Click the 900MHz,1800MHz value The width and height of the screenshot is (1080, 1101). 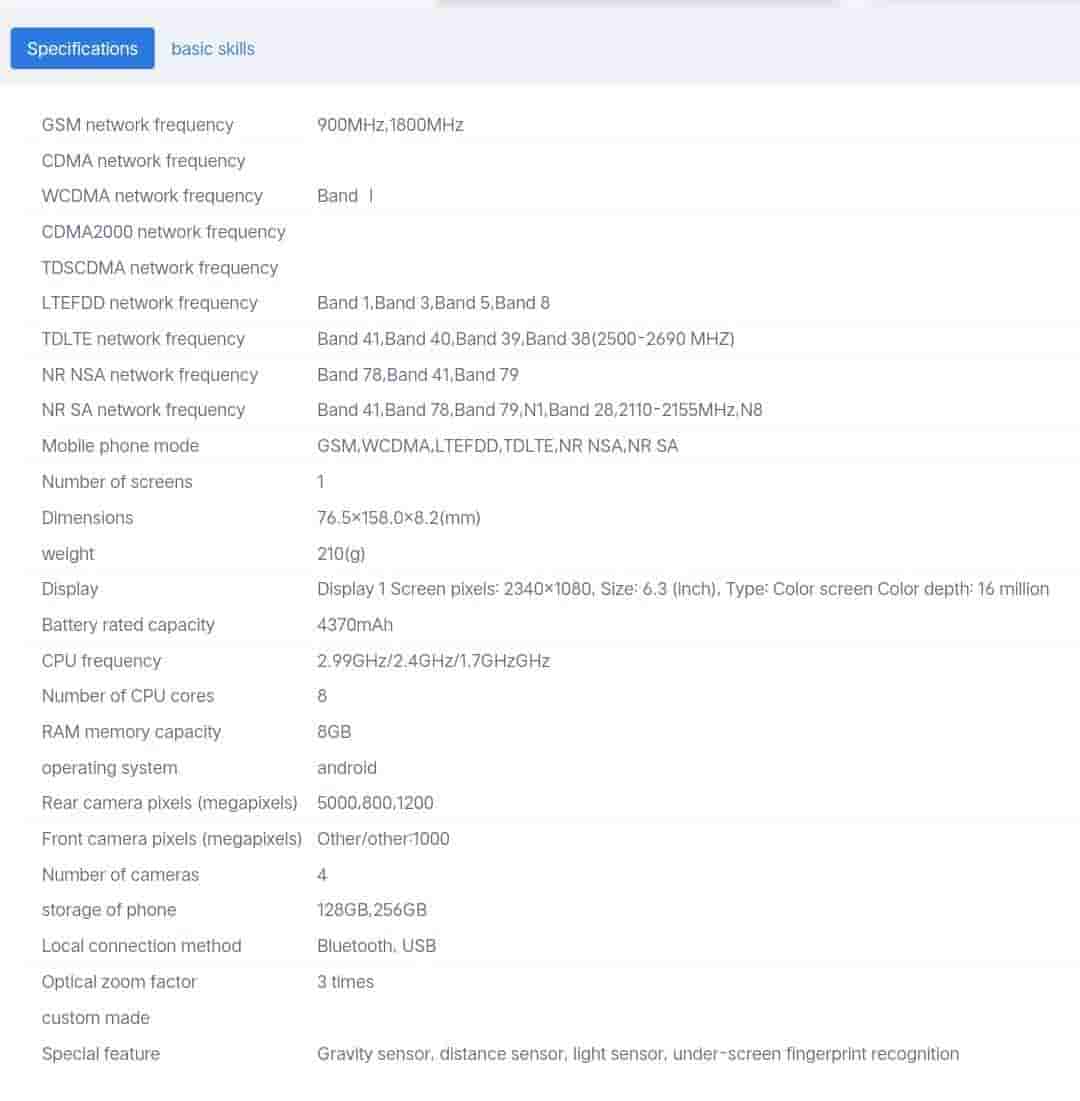click(390, 125)
